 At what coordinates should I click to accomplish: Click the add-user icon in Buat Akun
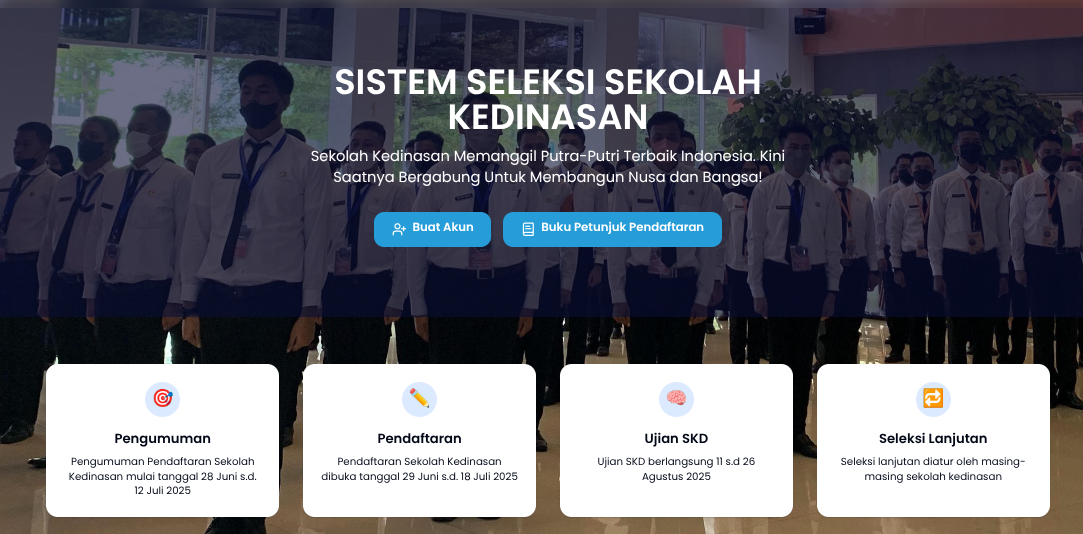[x=399, y=229]
